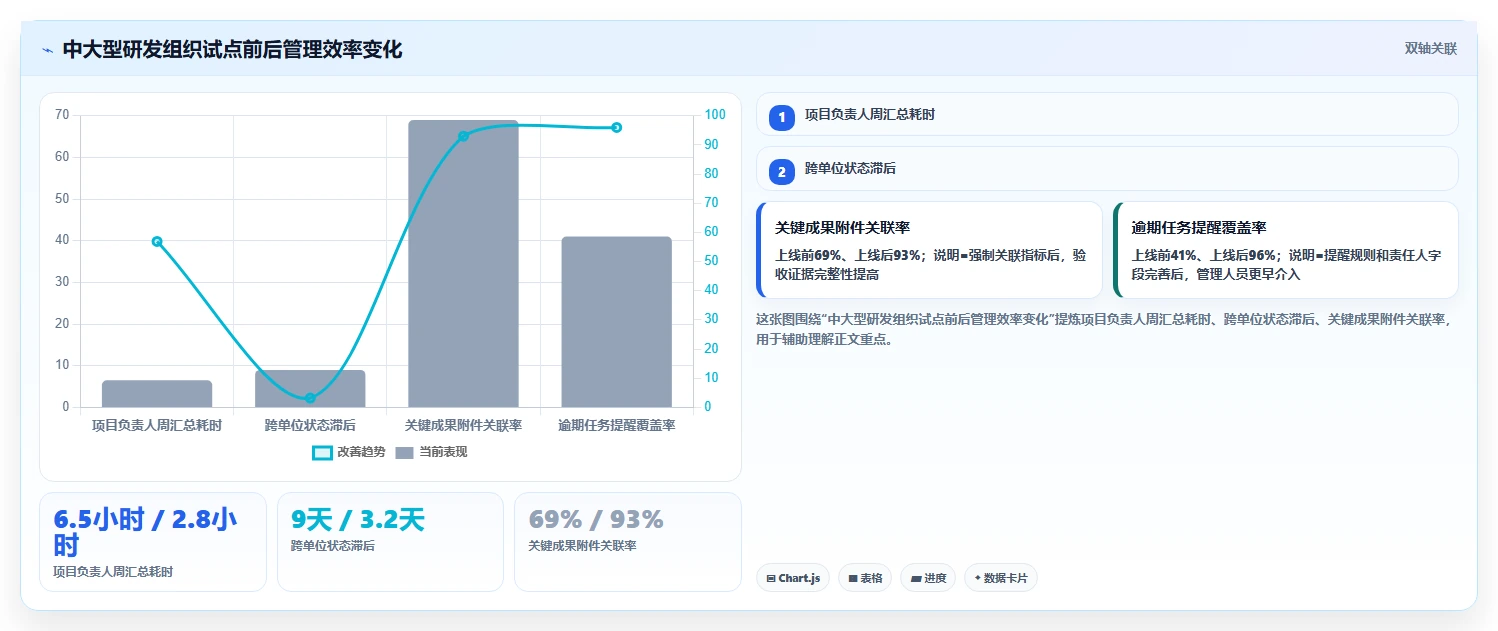Click the number 1 badge for 项目负责人周汇总耗时
This screenshot has height=631, width=1498.
pyautogui.click(x=782, y=117)
